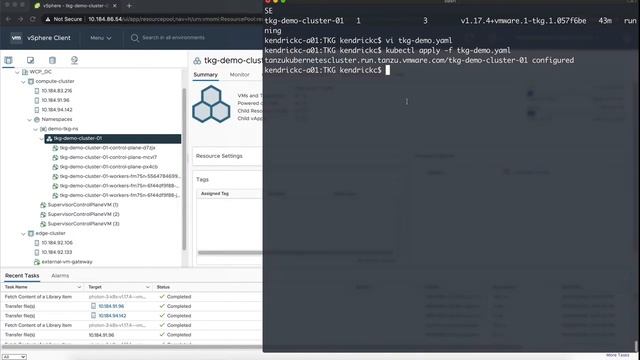640x360 pixels.
Task: Click the Not Secure warning in address bar
Action: point(64,19)
